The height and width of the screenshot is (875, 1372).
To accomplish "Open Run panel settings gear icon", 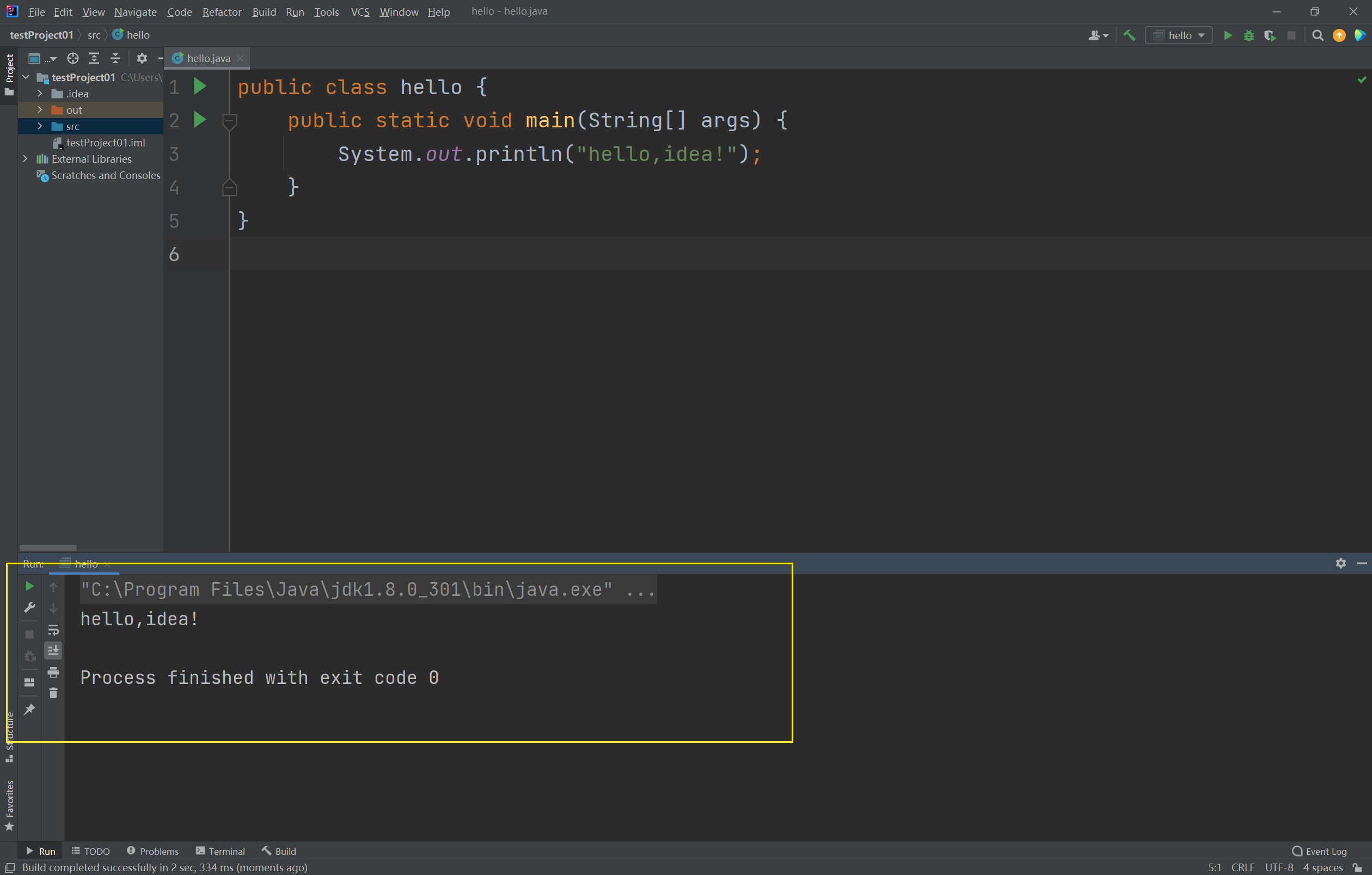I will click(x=1340, y=563).
